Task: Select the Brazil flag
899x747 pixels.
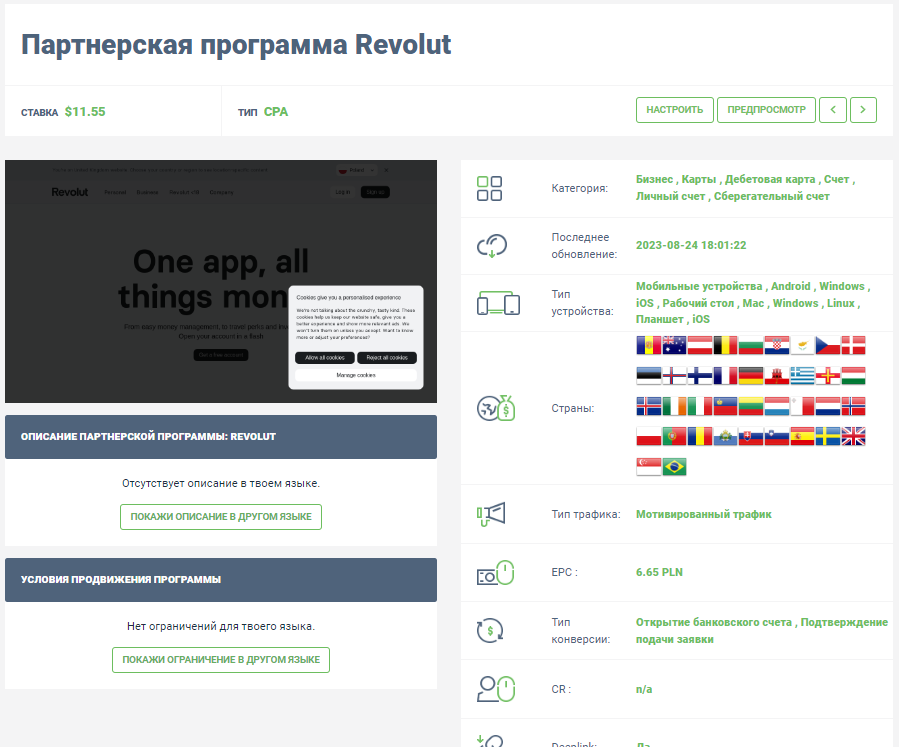Action: pyautogui.click(x=674, y=466)
